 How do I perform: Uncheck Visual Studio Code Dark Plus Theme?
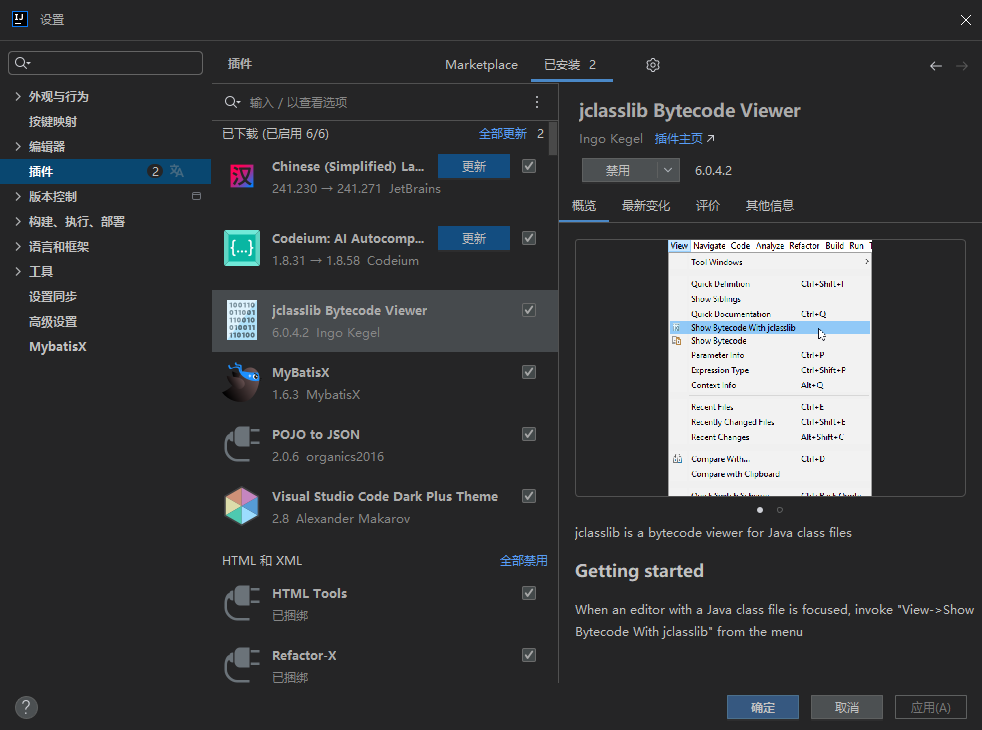(x=529, y=496)
